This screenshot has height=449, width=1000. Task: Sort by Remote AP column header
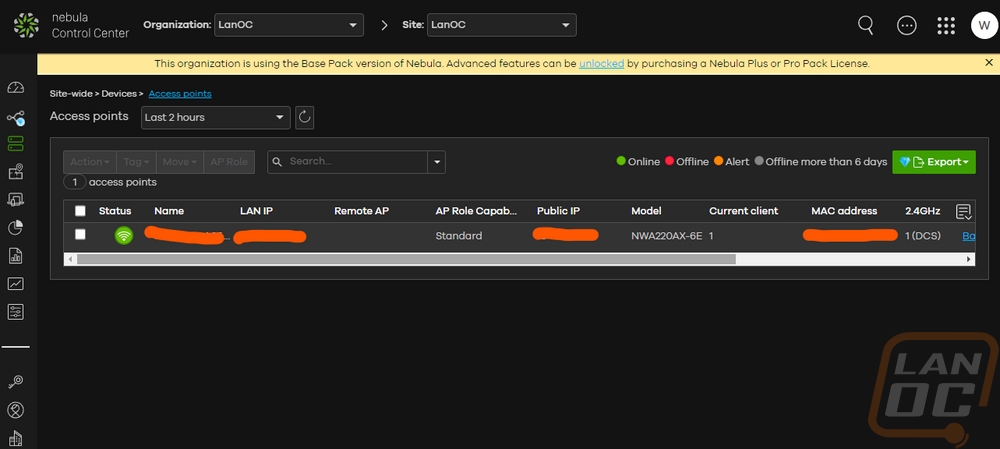click(x=361, y=210)
